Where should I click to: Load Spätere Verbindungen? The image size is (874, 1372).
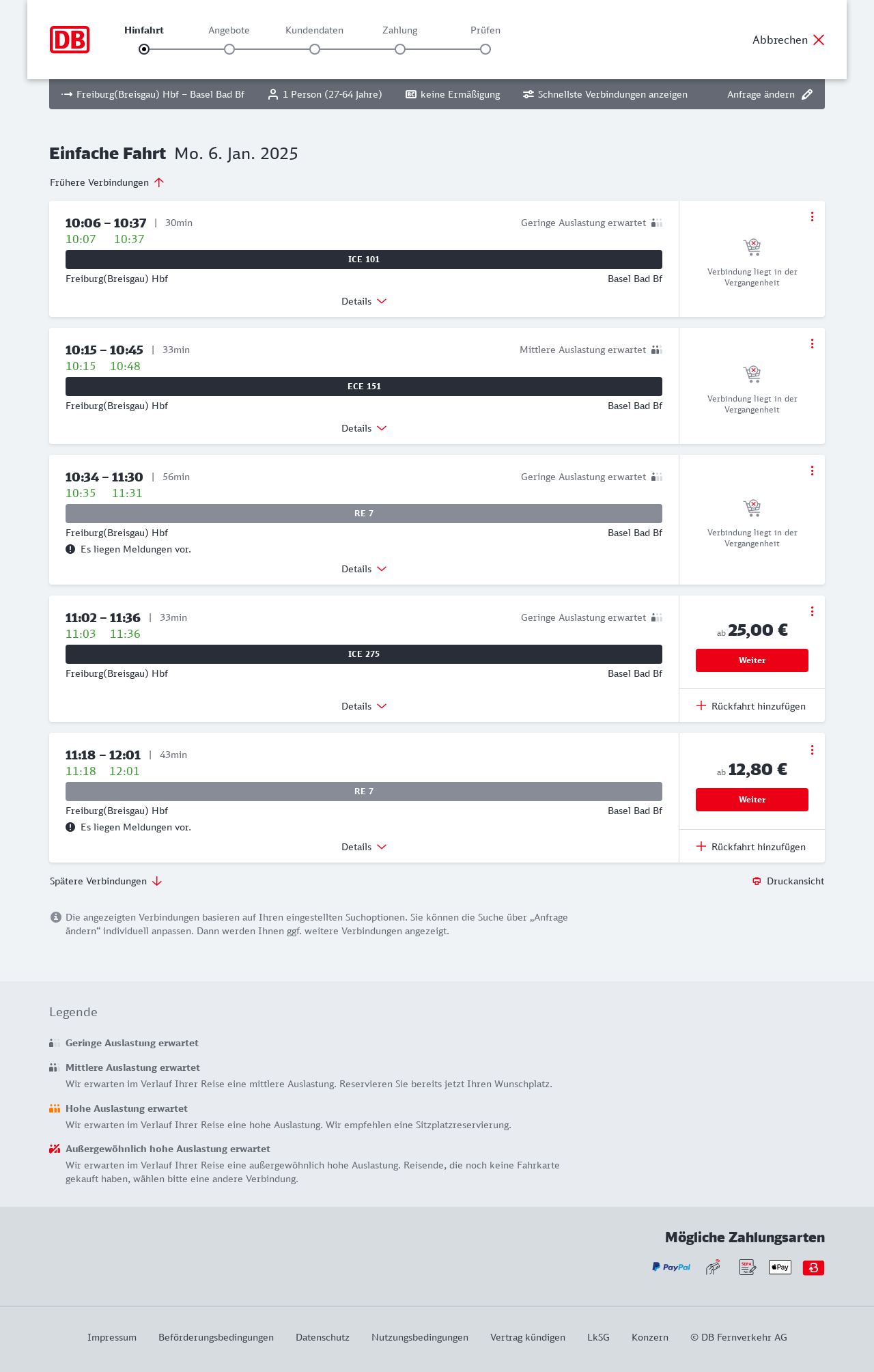[106, 881]
